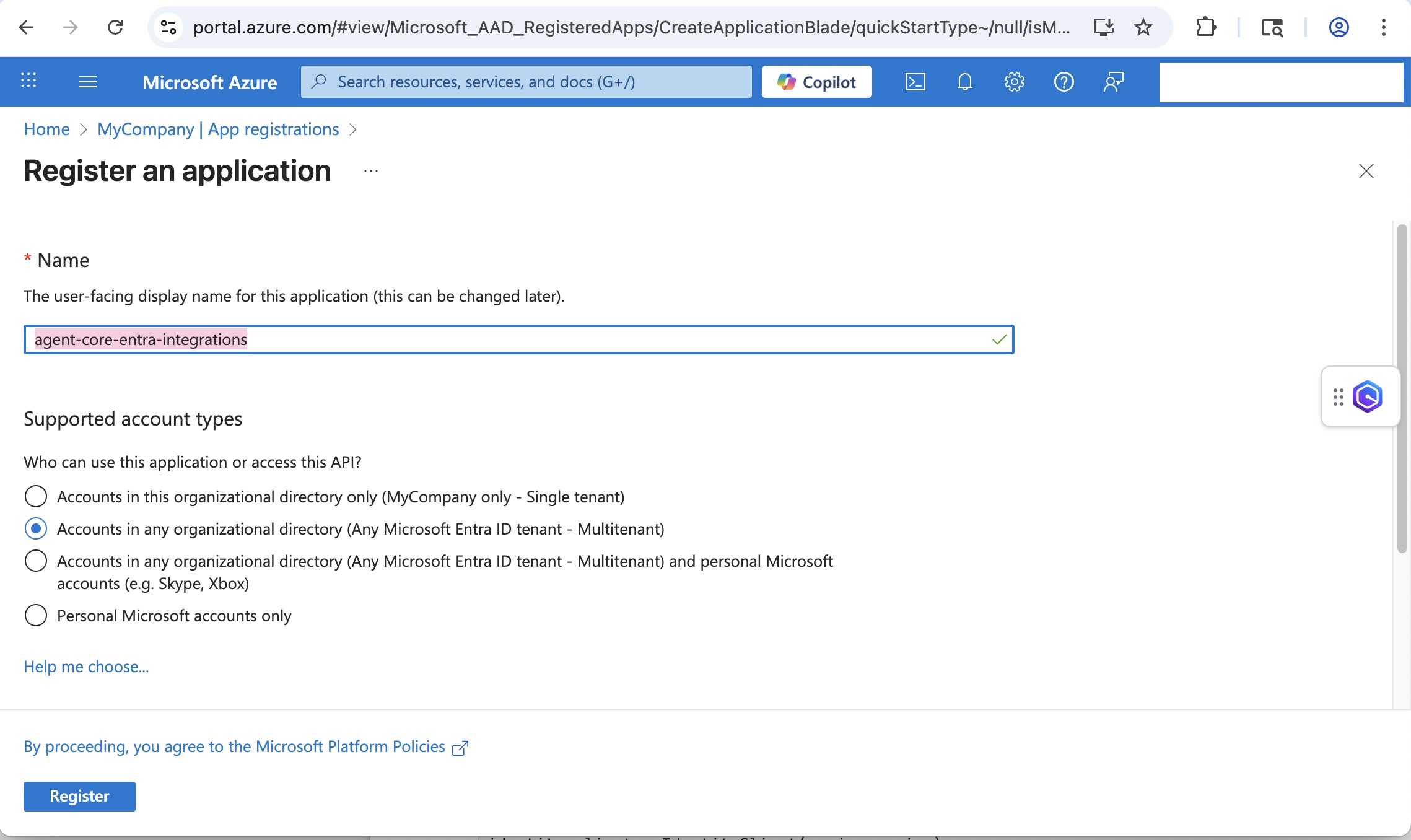Image resolution: width=1411 pixels, height=840 pixels.
Task: Click the Supported account types heading
Action: click(133, 419)
